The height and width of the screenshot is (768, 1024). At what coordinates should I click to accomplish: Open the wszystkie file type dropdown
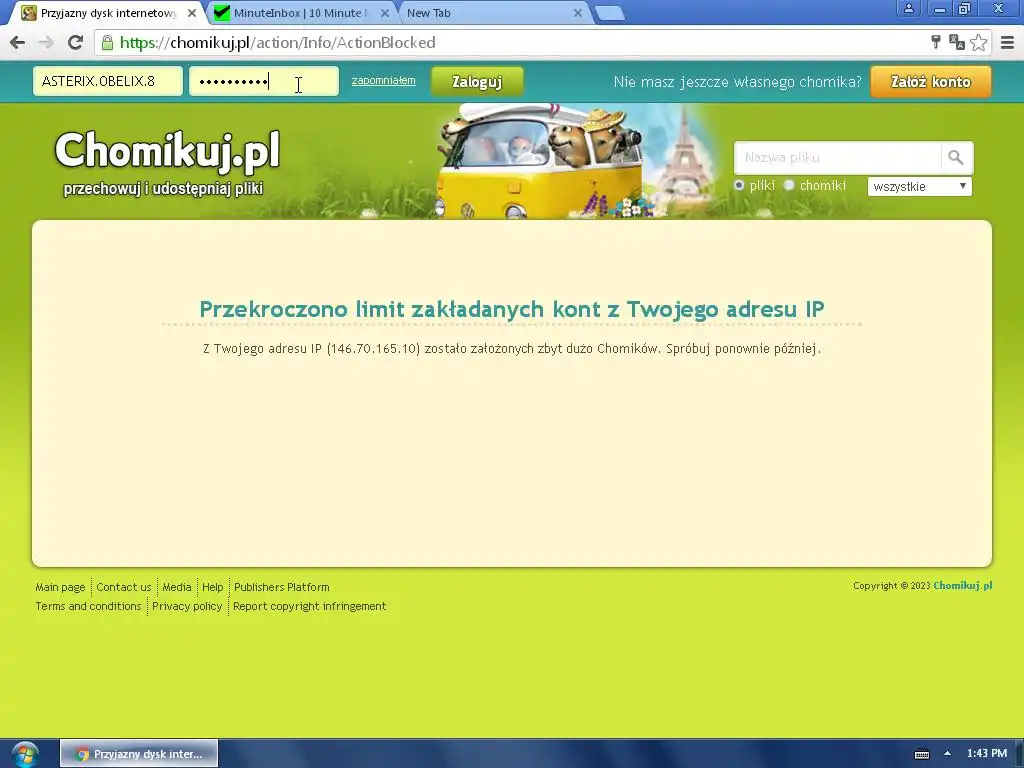coord(920,186)
